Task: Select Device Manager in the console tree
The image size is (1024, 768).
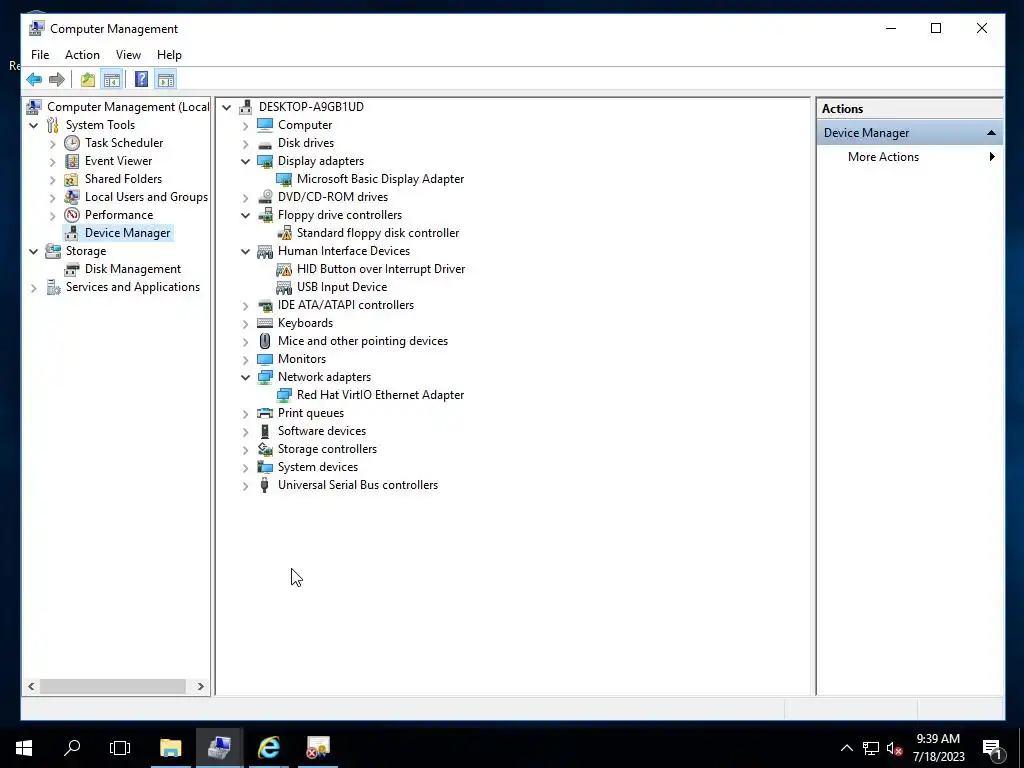Action: (x=127, y=233)
